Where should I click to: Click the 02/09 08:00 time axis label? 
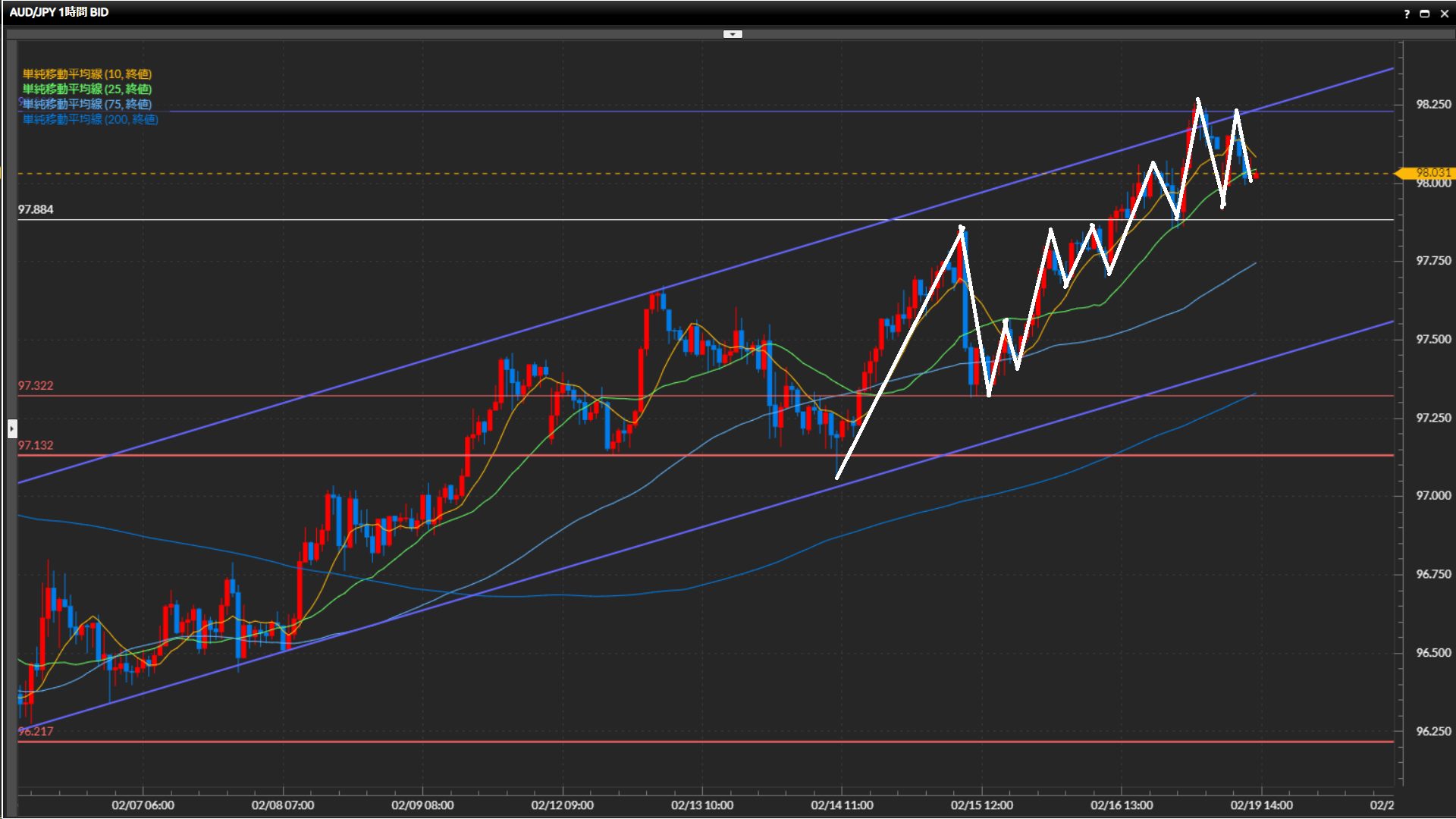(x=422, y=805)
